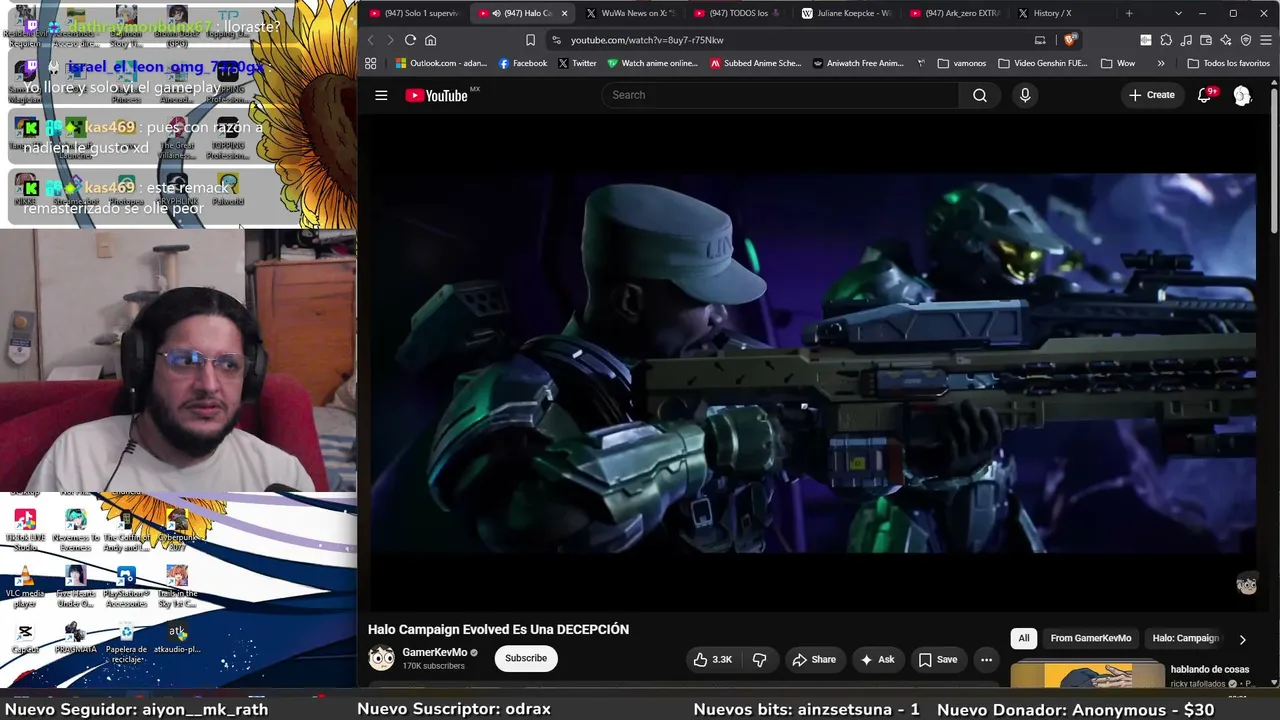Switch to the Solo 1 superviv tab
1280x720 pixels.
[x=413, y=13]
